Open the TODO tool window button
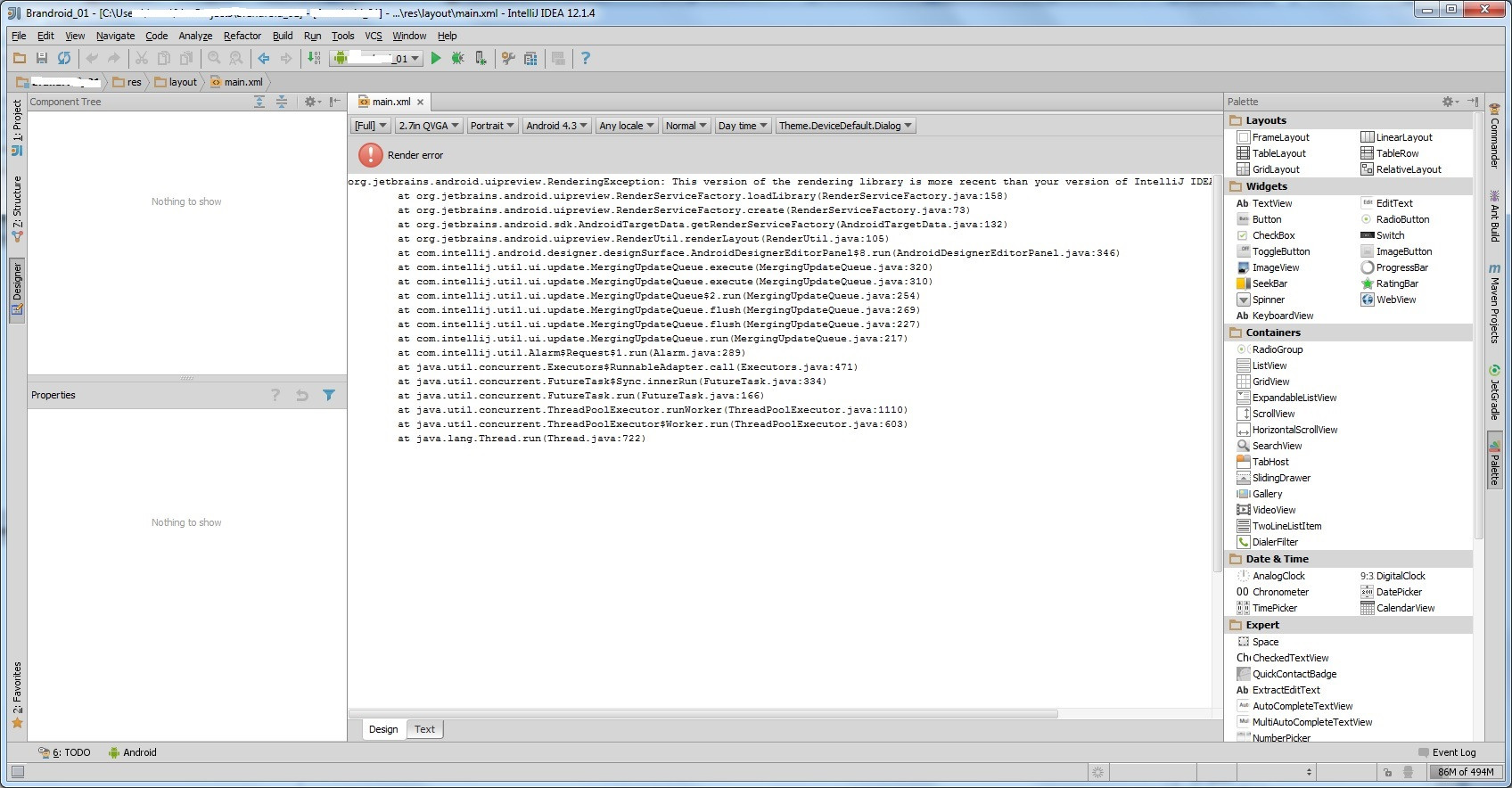Screen dimensions: 1512x788 click(64, 752)
